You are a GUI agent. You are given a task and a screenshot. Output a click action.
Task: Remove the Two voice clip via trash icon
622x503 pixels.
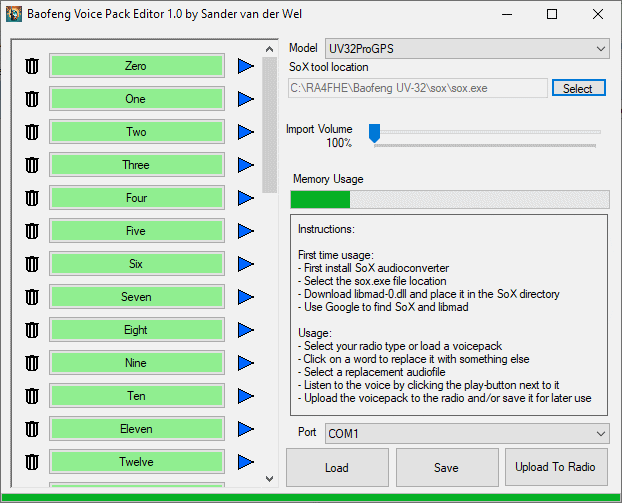[32, 132]
